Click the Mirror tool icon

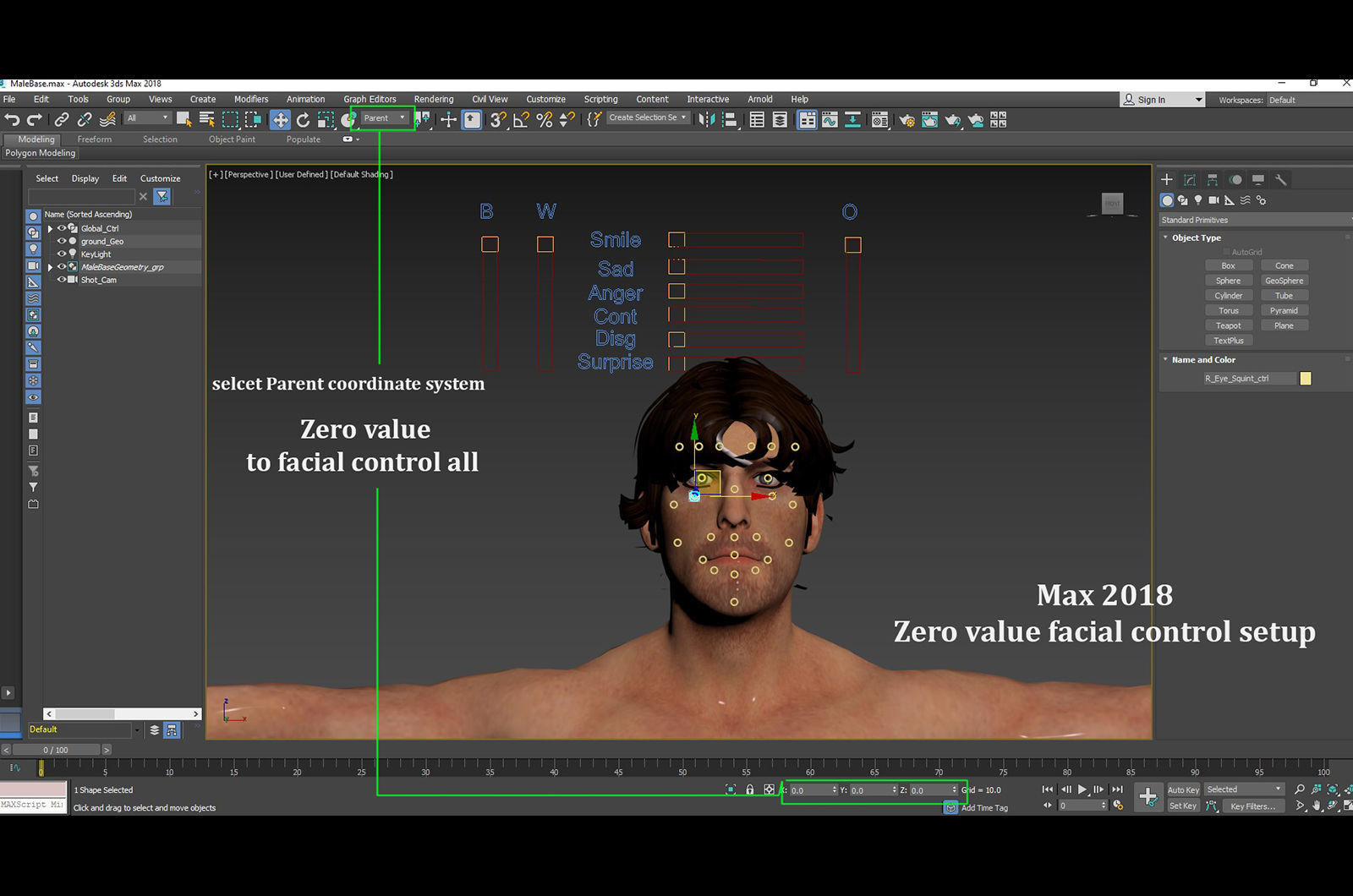pos(707,120)
